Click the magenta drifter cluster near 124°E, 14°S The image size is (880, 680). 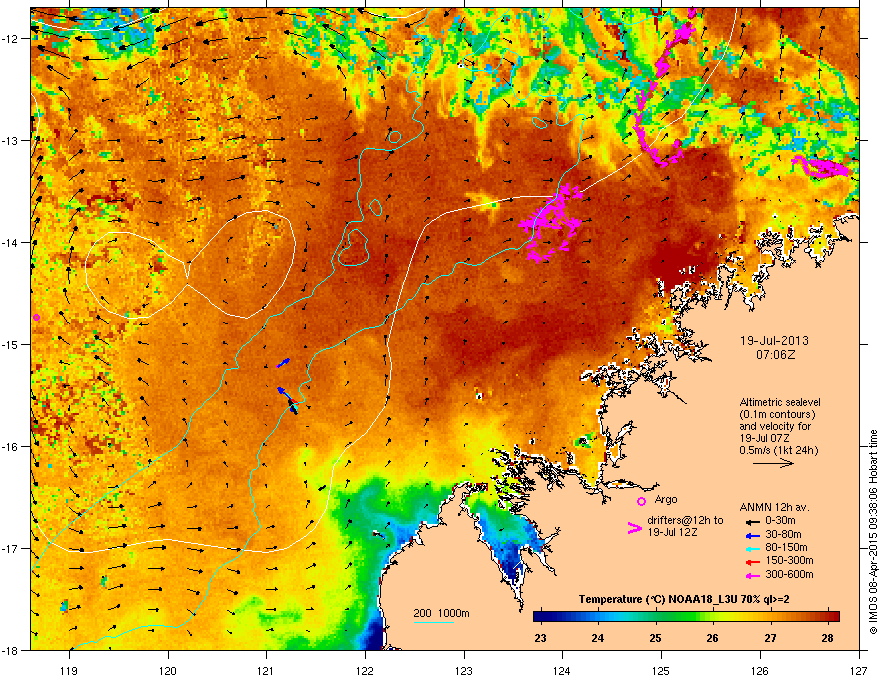[x=552, y=223]
